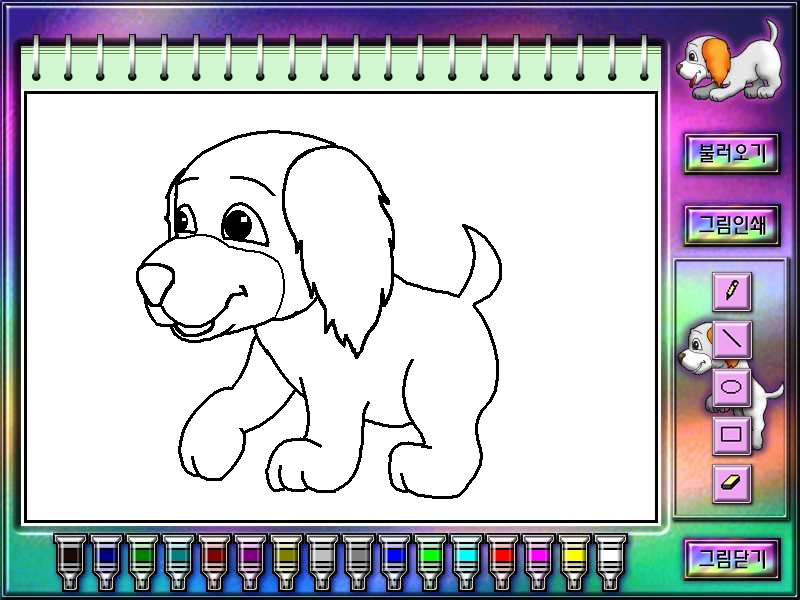
Task: Pick the dark gray paint tube
Action: (x=358, y=562)
